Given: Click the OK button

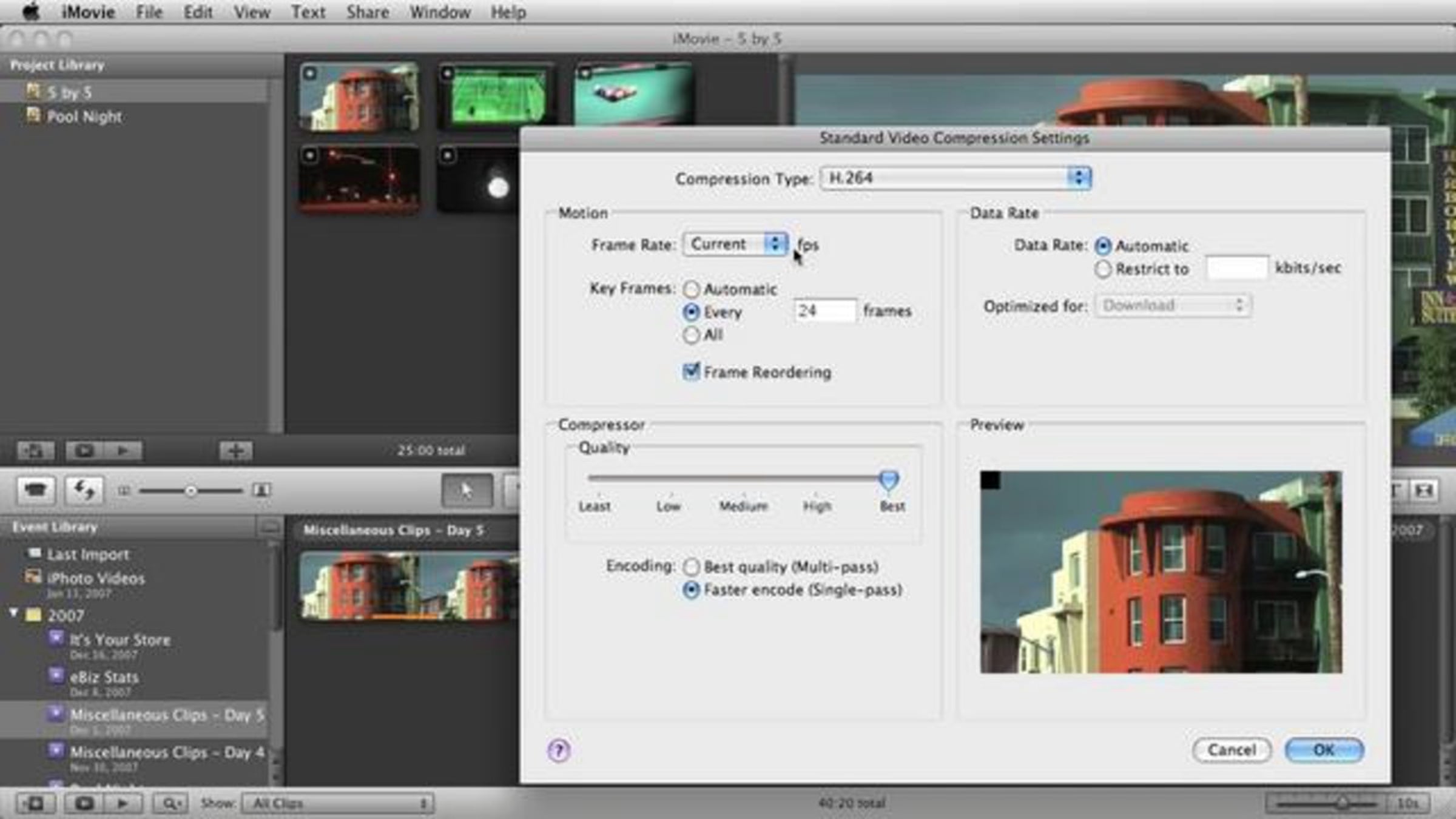Looking at the screenshot, I should coord(1324,750).
